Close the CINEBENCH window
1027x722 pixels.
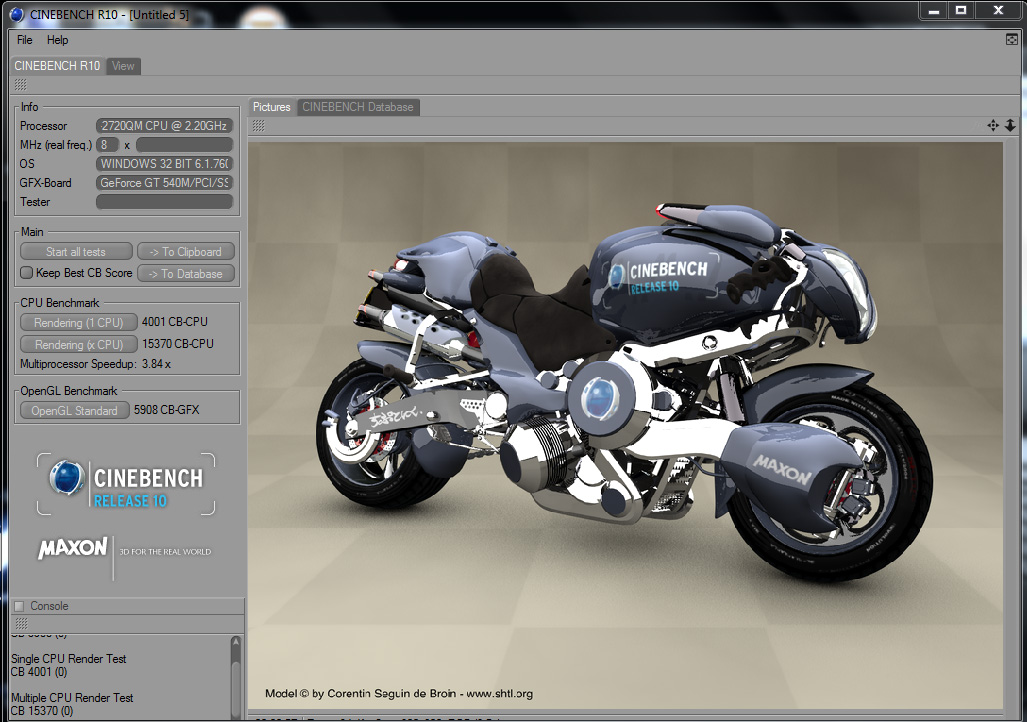[x=998, y=10]
